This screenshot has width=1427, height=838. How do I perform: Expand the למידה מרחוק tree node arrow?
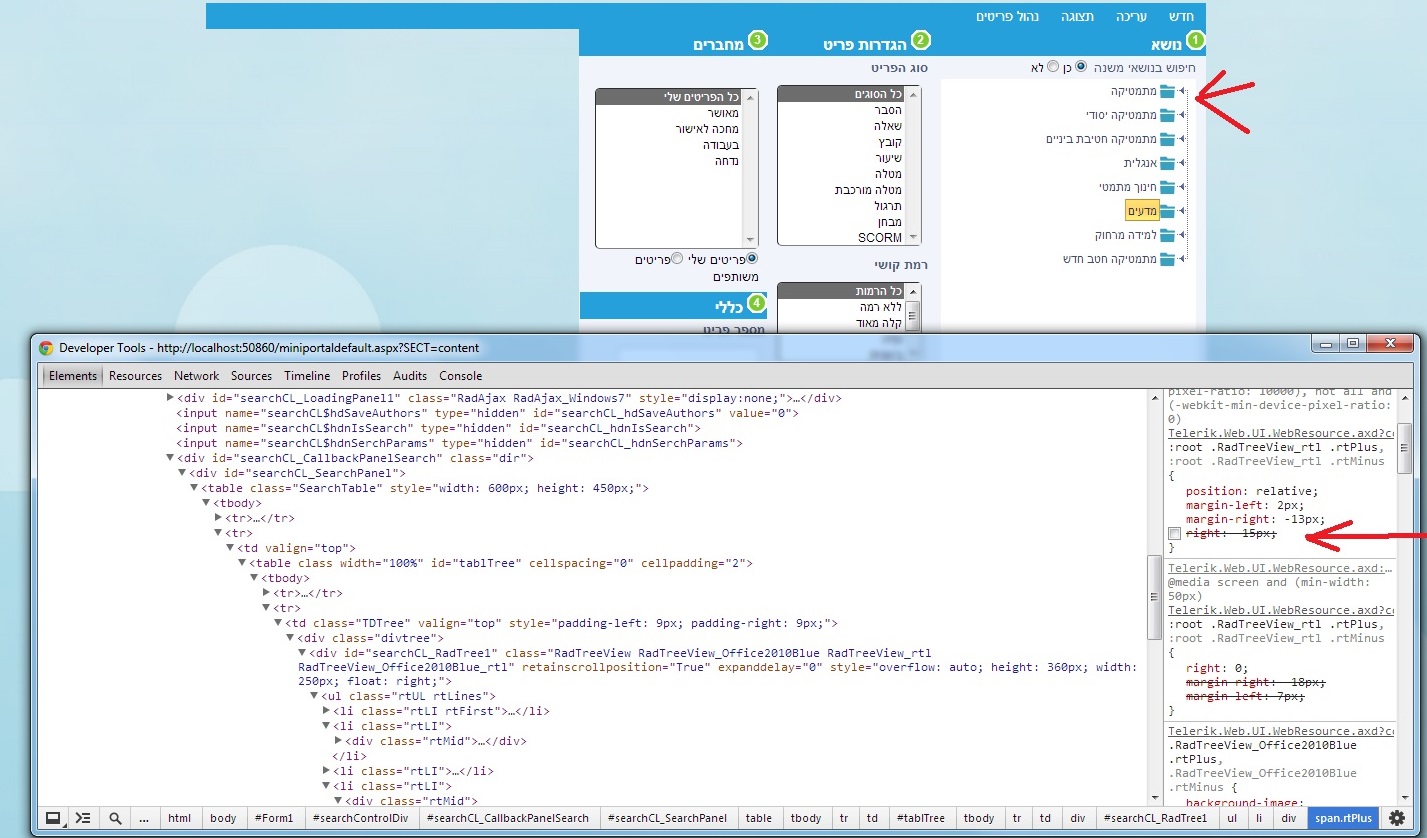click(x=1182, y=235)
